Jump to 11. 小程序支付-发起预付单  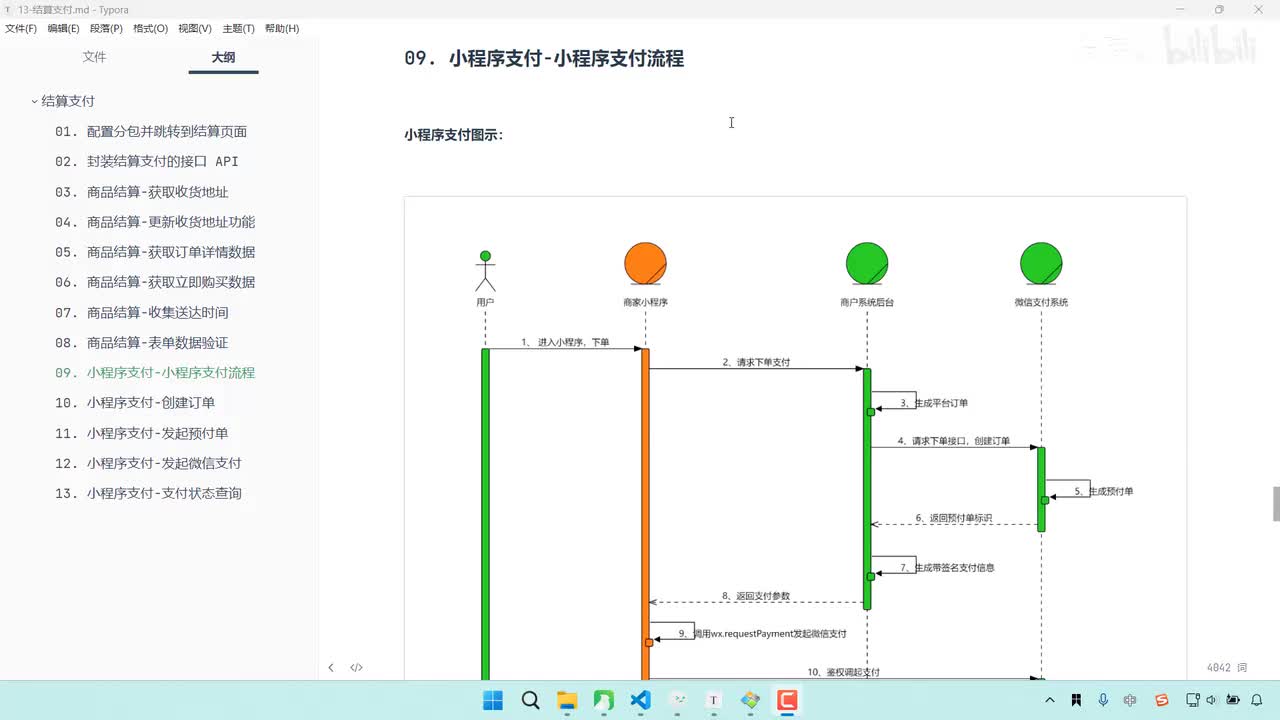pos(142,433)
